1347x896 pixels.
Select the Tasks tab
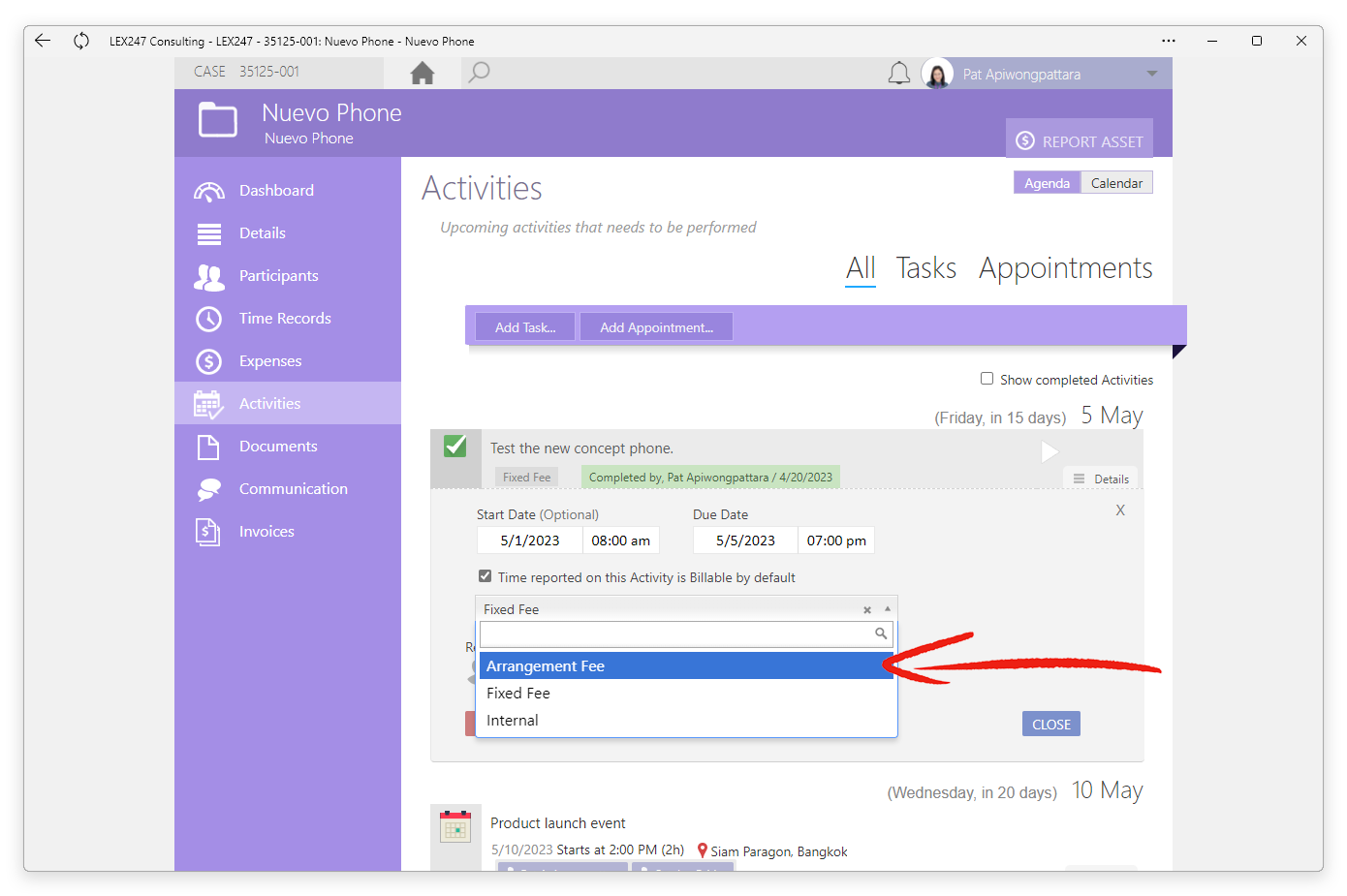click(926, 268)
